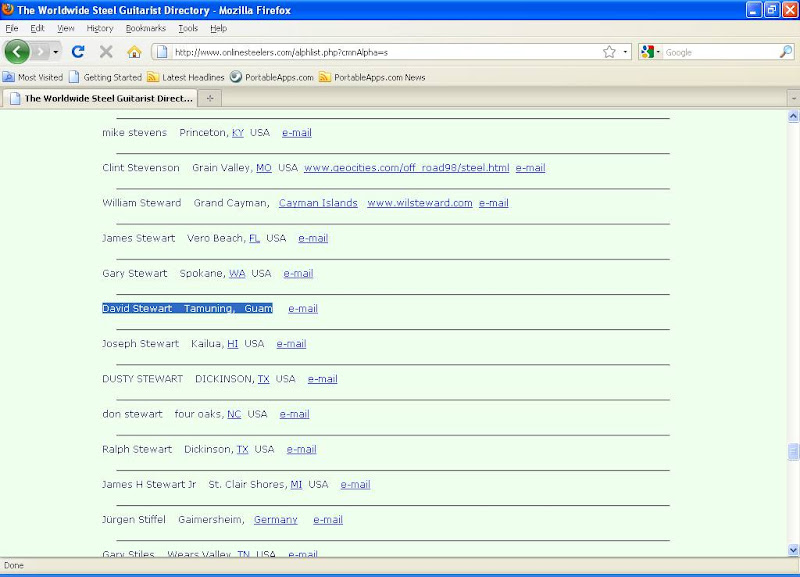Click the TX link for DUSTY STEWART

click(263, 379)
